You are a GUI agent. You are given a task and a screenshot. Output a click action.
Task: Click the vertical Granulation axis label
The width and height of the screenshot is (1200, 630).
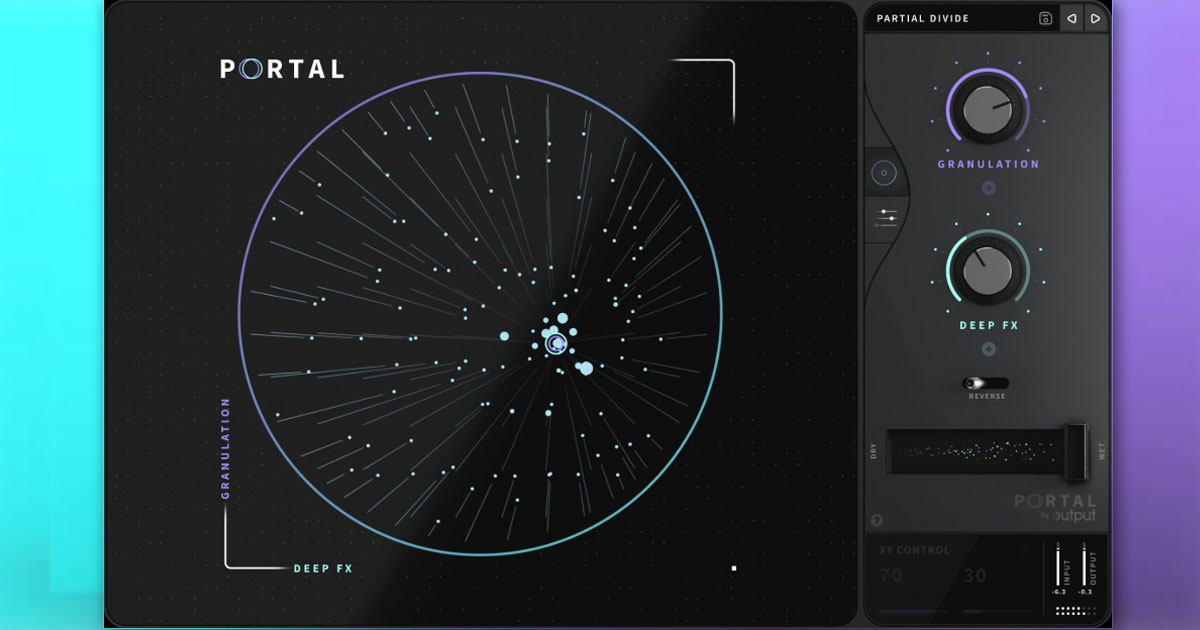226,447
